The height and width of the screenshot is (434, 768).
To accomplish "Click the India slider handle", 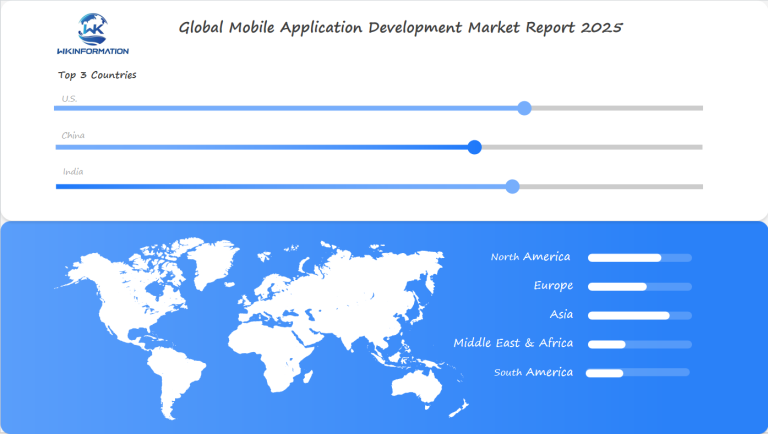I will pyautogui.click(x=512, y=186).
